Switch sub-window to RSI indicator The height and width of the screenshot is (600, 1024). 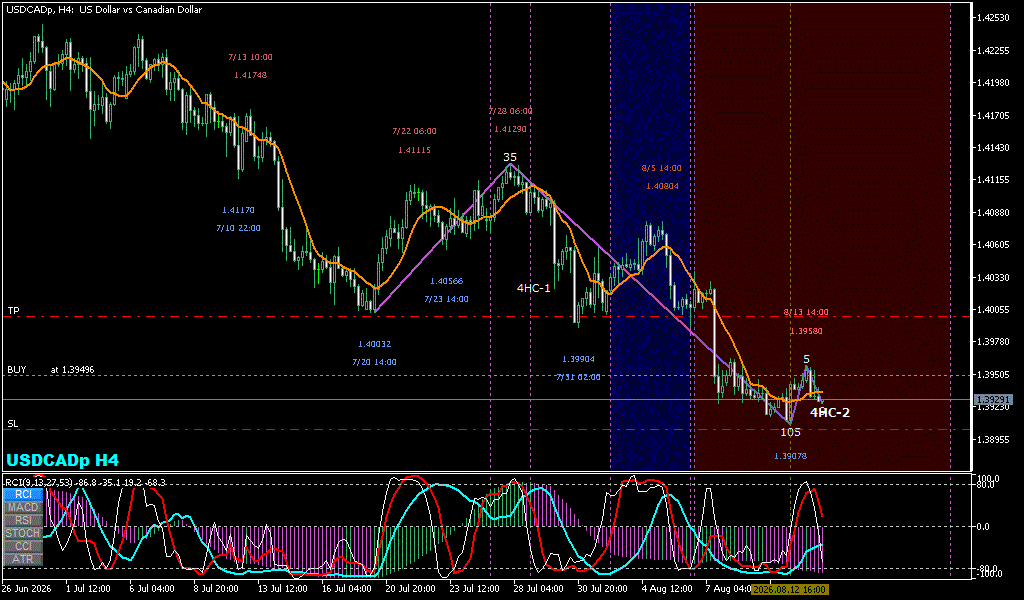tap(23, 520)
